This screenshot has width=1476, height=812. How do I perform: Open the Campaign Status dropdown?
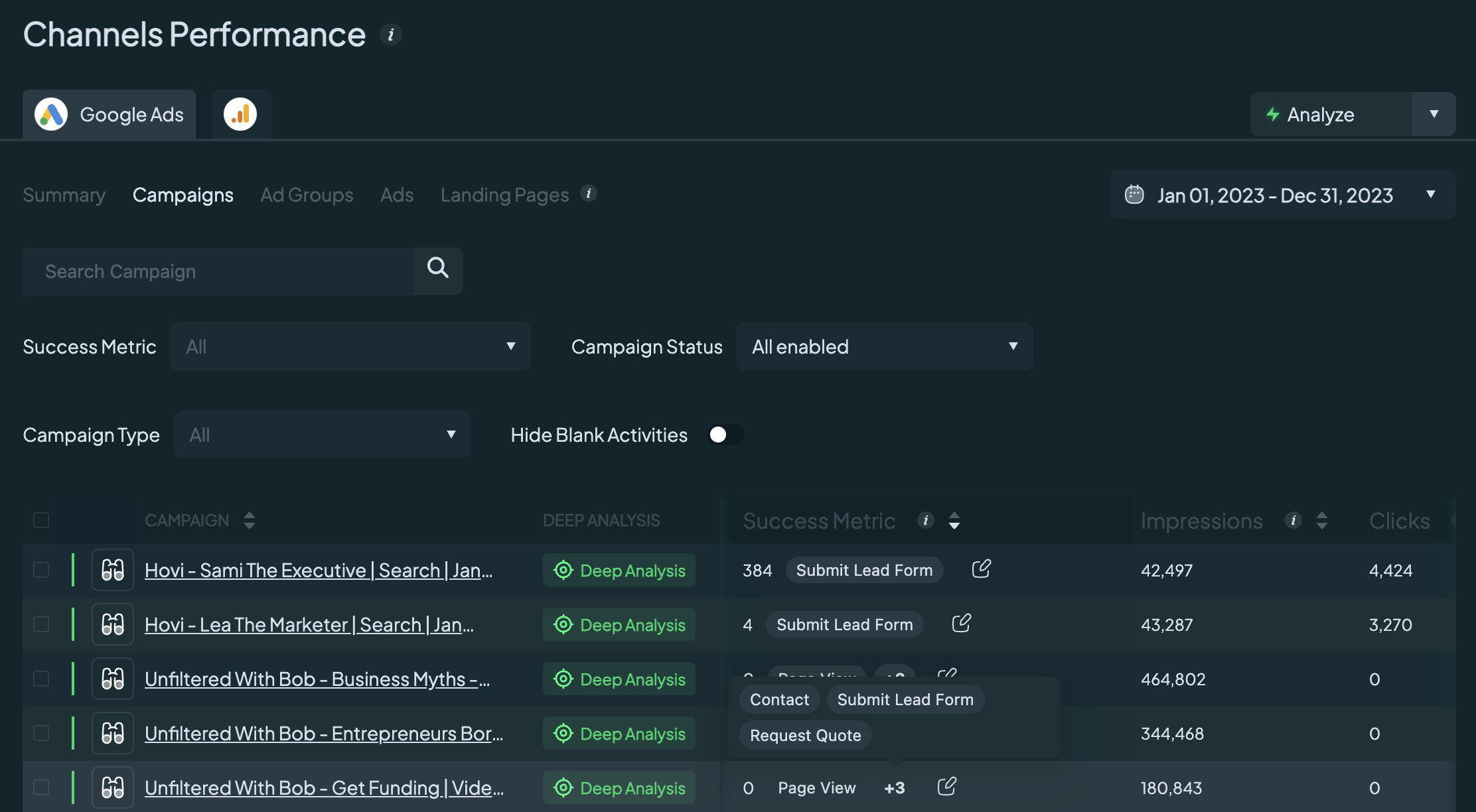[885, 346]
